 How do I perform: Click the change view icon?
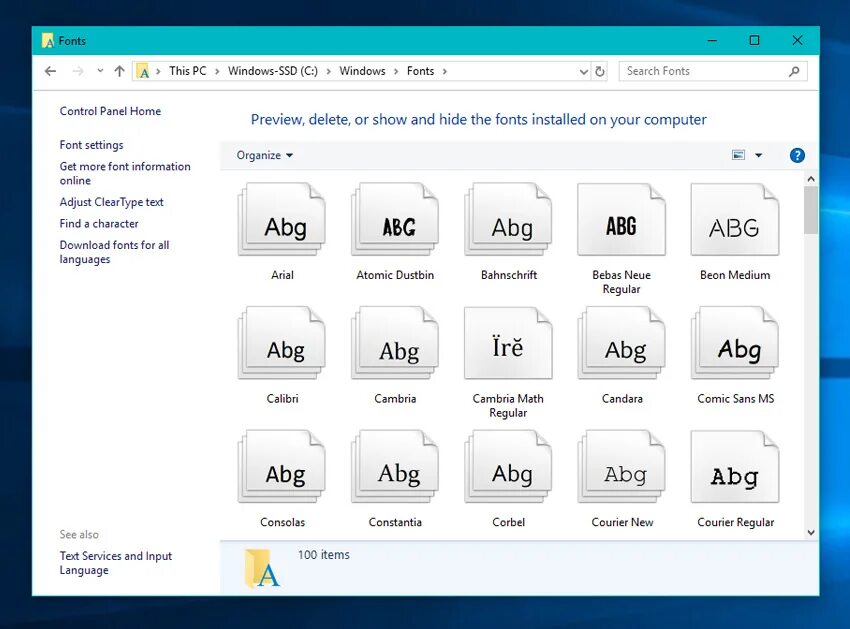(x=738, y=155)
